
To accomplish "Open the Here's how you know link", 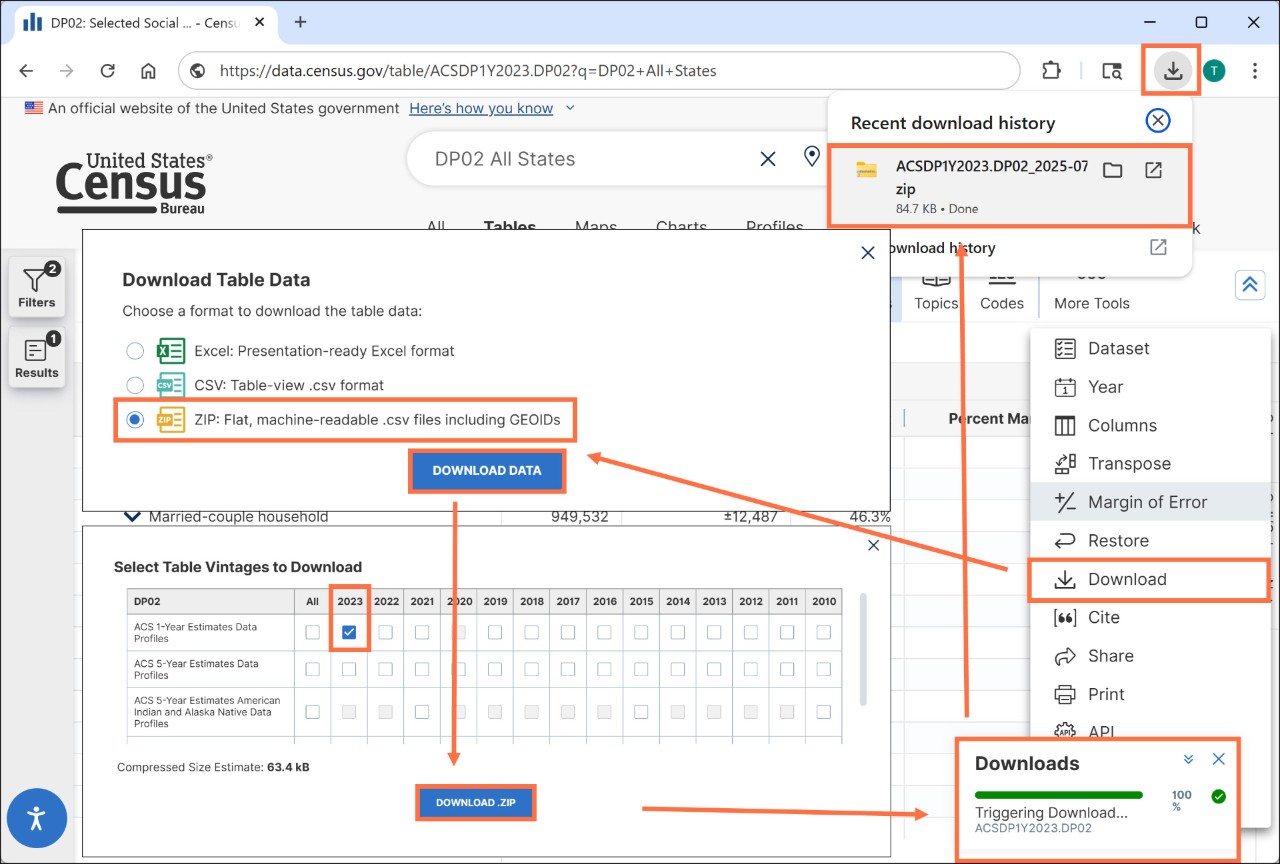I will pos(481,108).
